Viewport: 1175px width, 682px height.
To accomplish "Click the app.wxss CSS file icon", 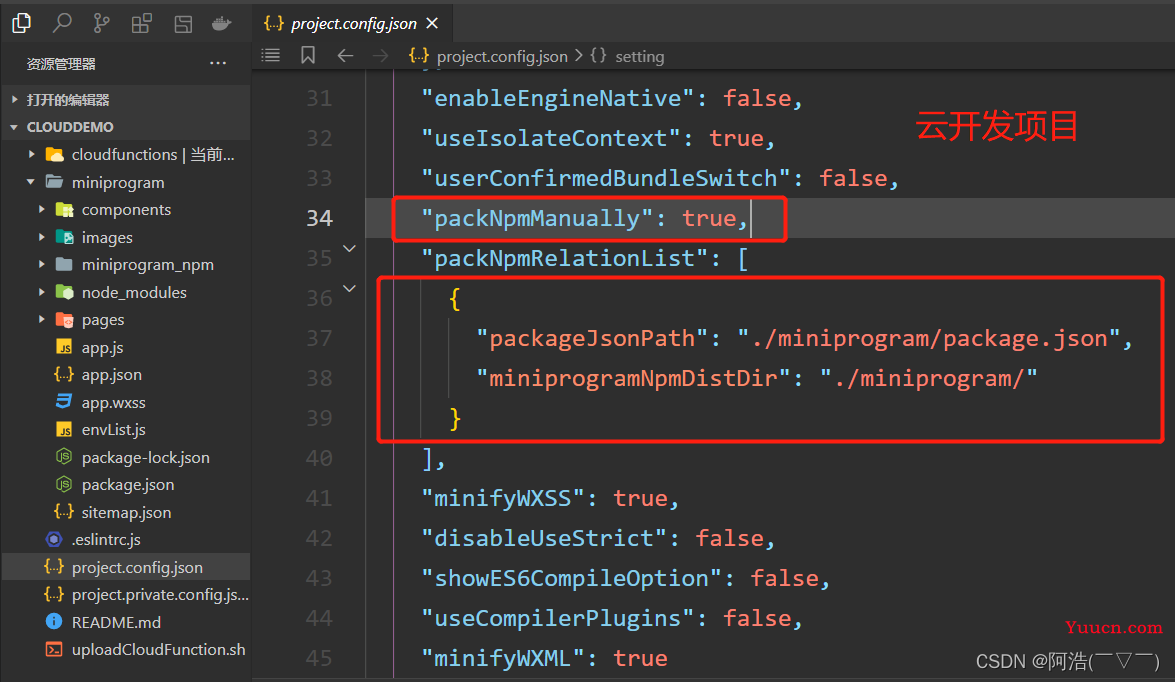I will coord(64,402).
